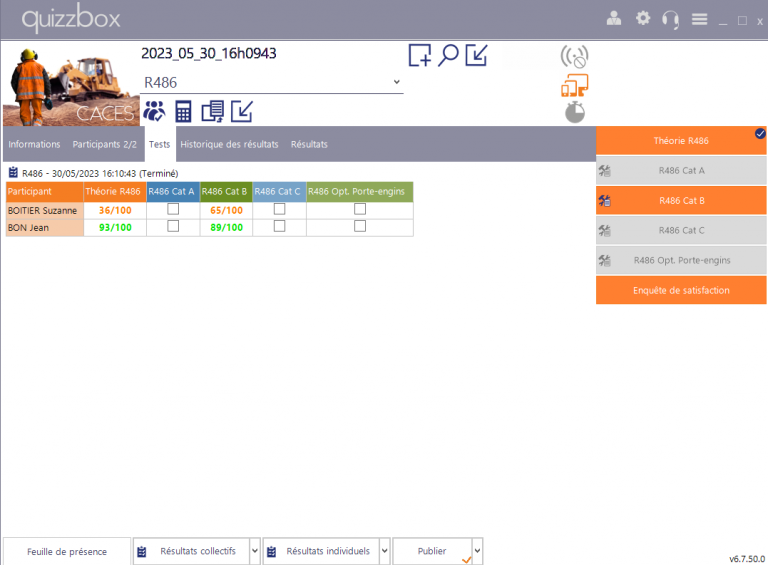768x565 pixels.
Task: Open the headset support icon
Action: (671, 19)
